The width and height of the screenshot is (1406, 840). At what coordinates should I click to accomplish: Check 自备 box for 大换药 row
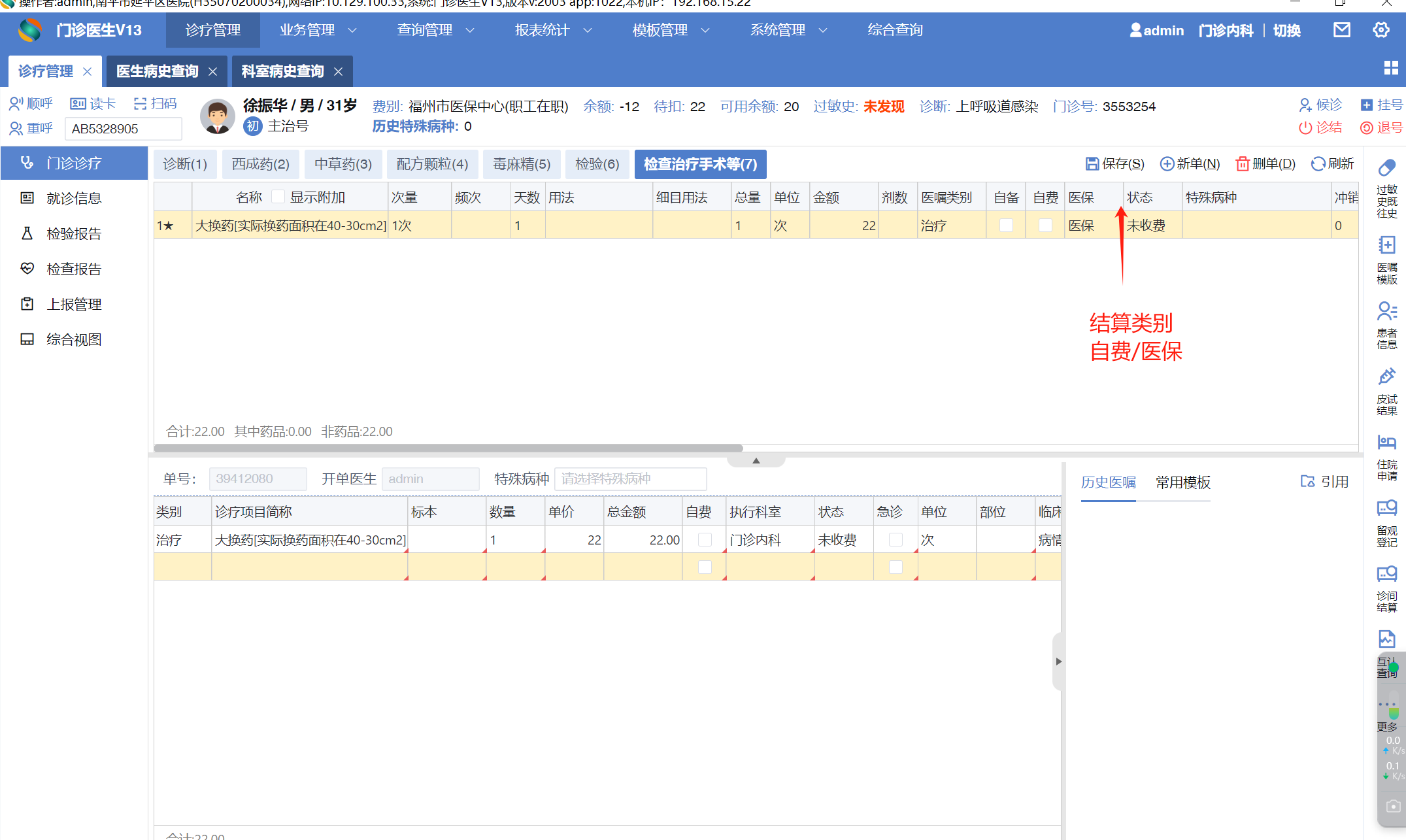(1006, 226)
